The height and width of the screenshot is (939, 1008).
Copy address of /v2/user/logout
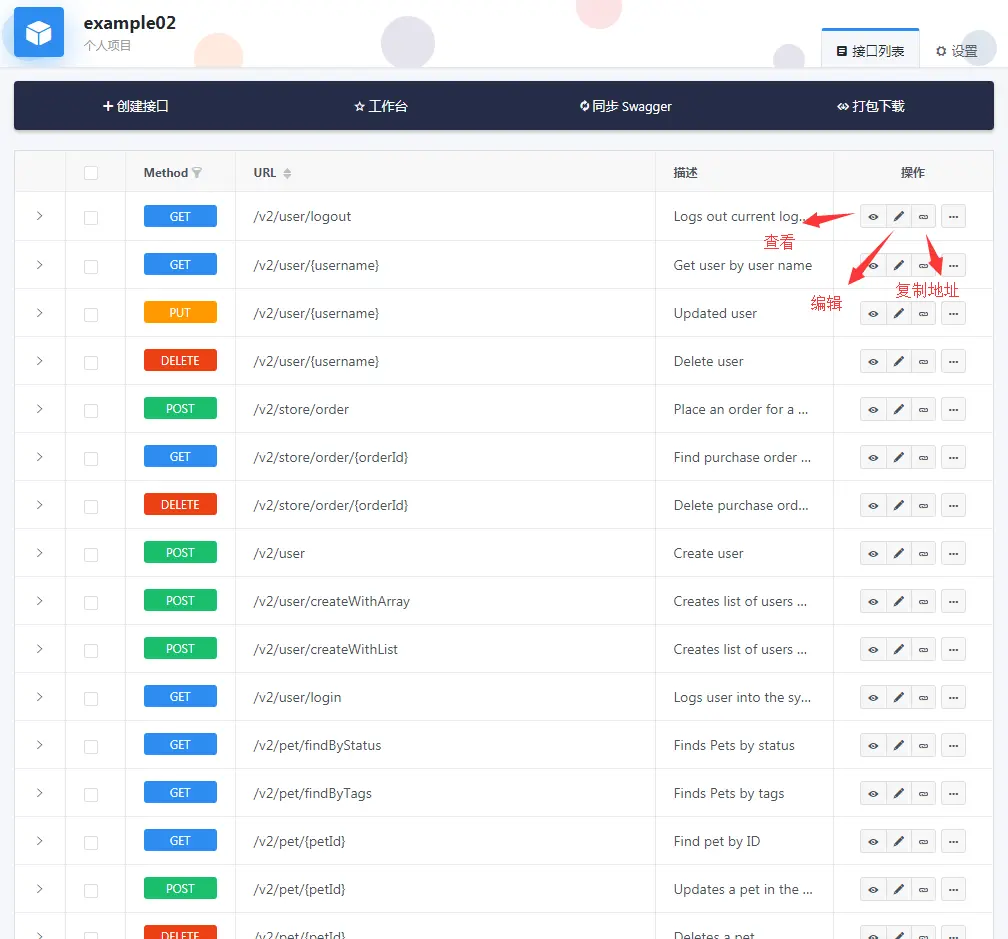point(923,217)
